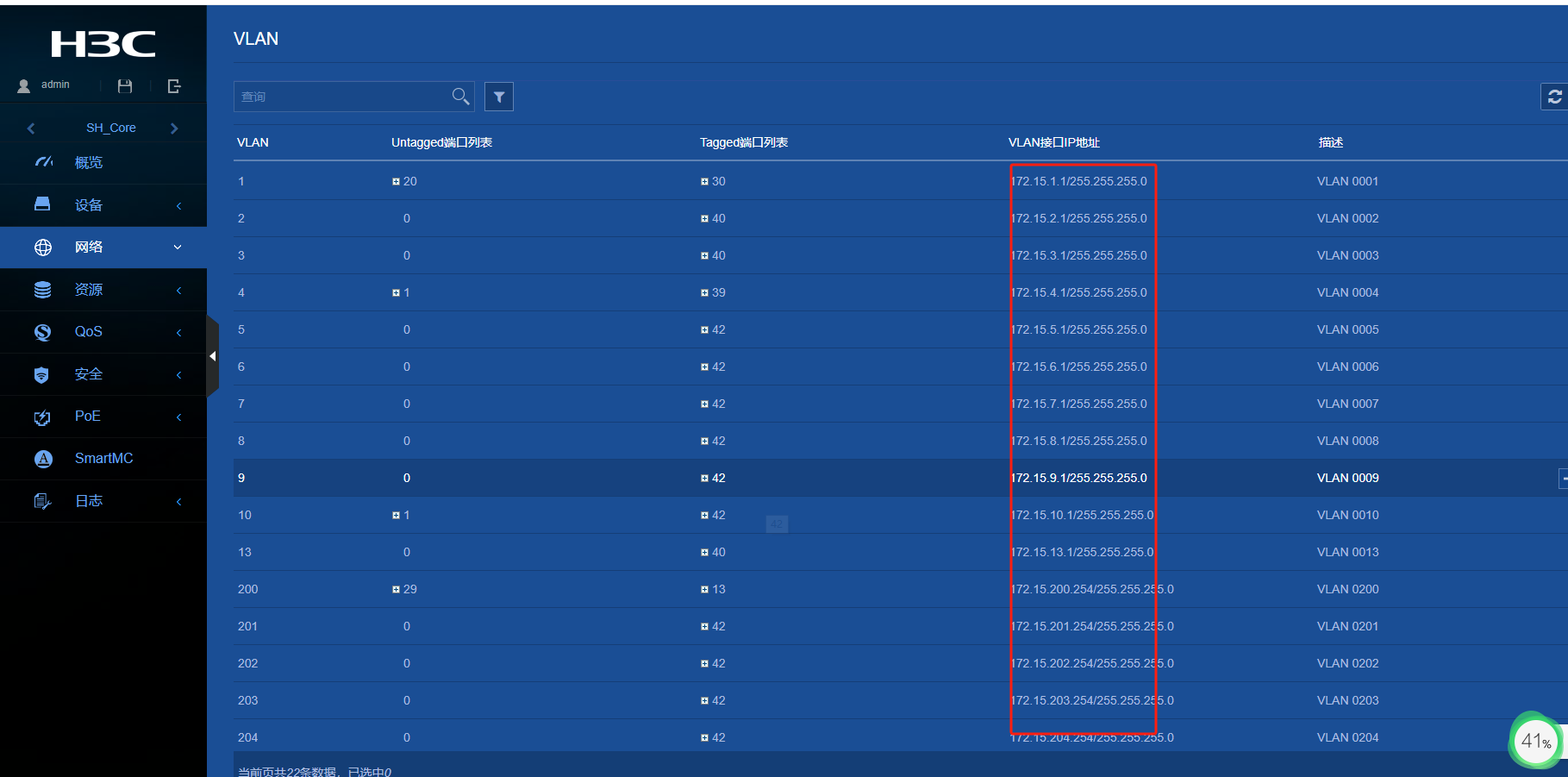Screen dimensions: 1568x777
Task: Expand the 设备 menu chevron
Action: pos(178,205)
